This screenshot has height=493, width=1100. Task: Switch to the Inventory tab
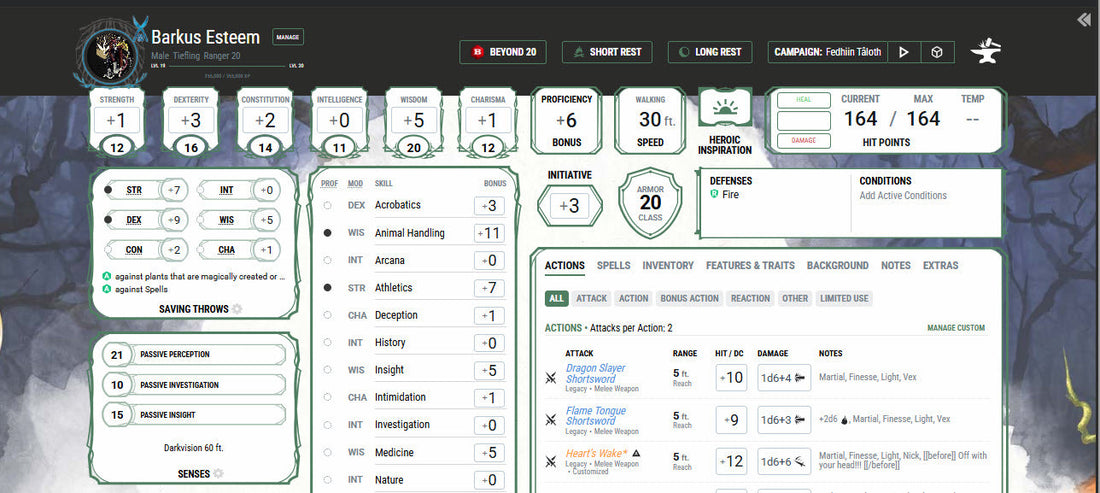[x=667, y=266]
